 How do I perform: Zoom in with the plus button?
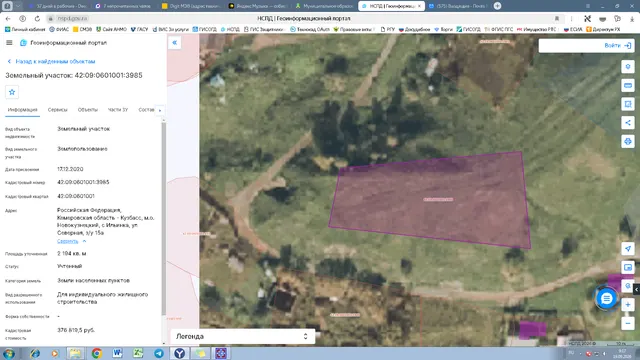pyautogui.click(x=628, y=305)
